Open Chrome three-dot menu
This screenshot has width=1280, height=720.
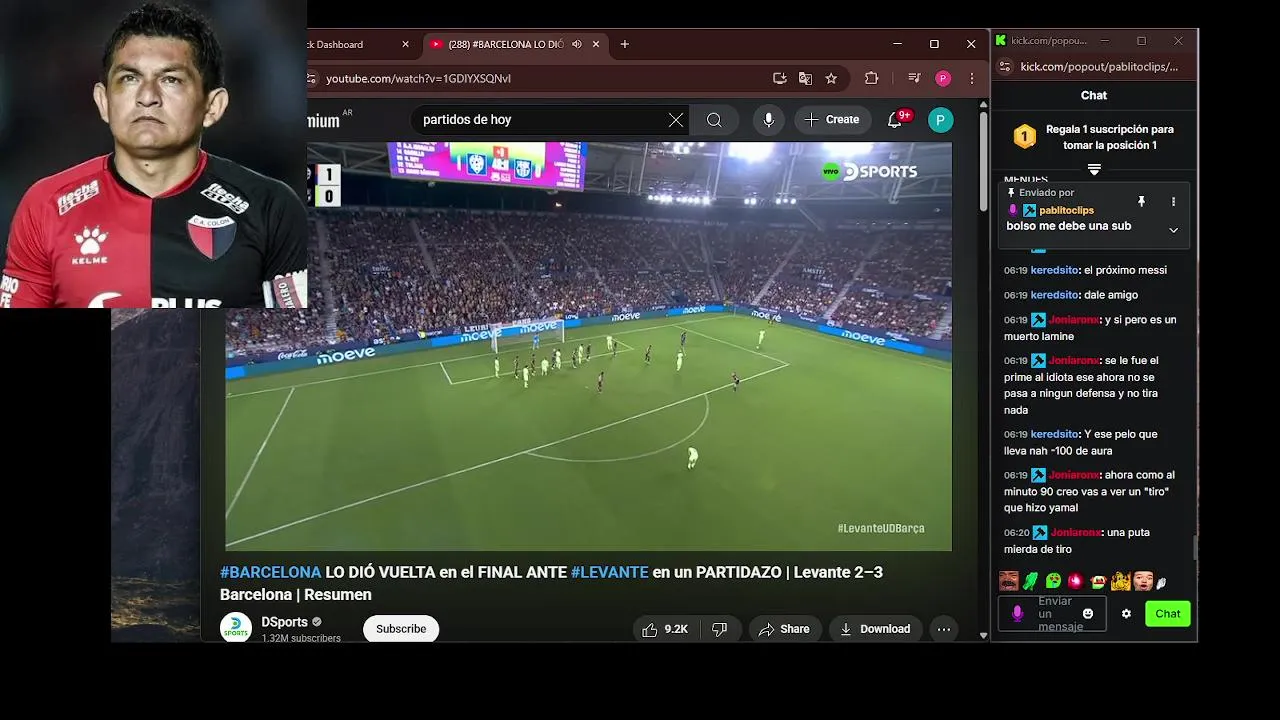[x=971, y=78]
